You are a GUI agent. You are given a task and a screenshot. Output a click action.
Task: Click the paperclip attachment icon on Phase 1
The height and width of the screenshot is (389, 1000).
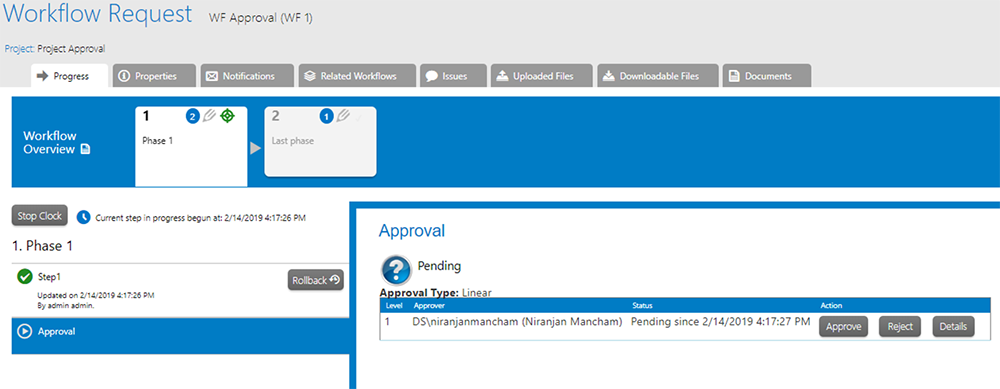coord(209,116)
